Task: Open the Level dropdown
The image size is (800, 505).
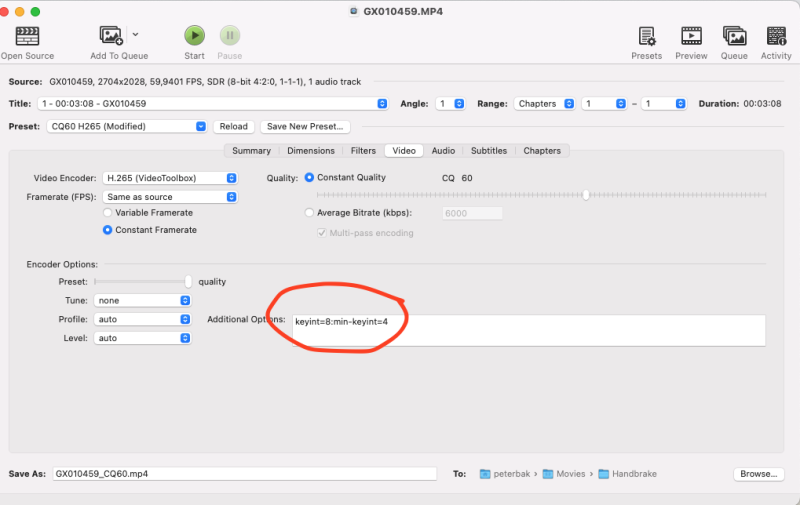Action: (x=142, y=338)
